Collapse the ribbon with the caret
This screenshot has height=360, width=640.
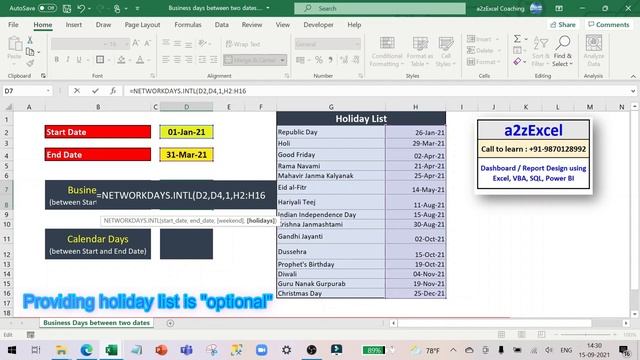pyautogui.click(x=633, y=76)
